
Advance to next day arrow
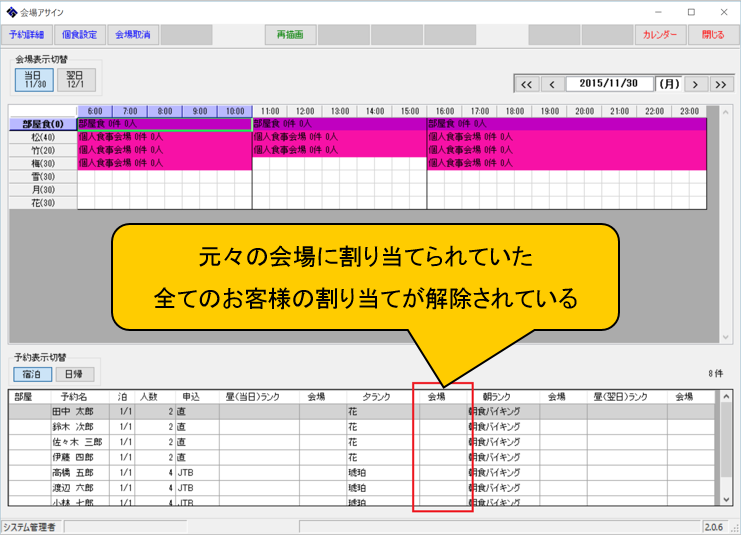click(697, 84)
